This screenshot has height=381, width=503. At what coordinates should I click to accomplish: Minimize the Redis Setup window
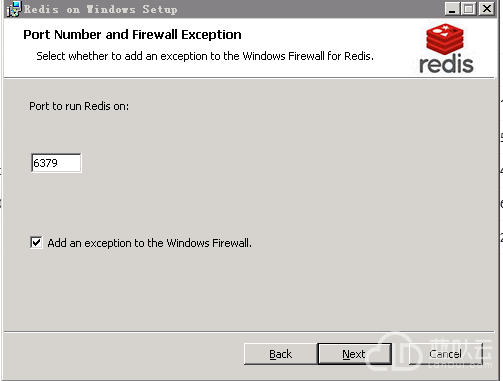tap(452, 9)
